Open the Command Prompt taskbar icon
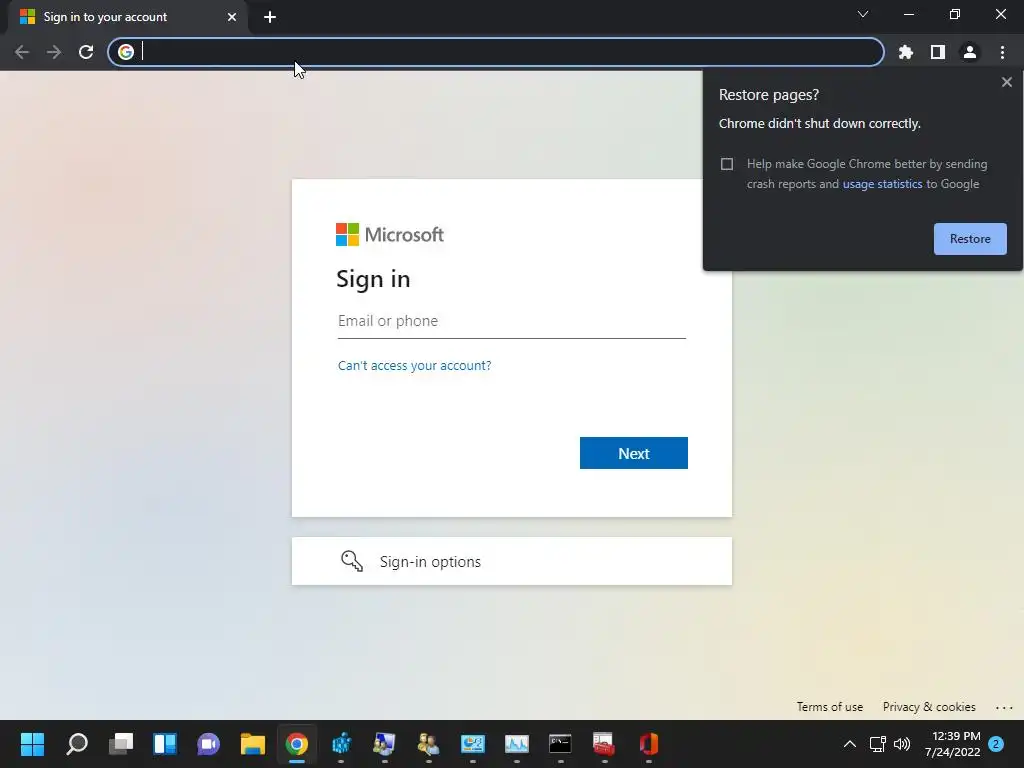1024x768 pixels. pyautogui.click(x=560, y=744)
